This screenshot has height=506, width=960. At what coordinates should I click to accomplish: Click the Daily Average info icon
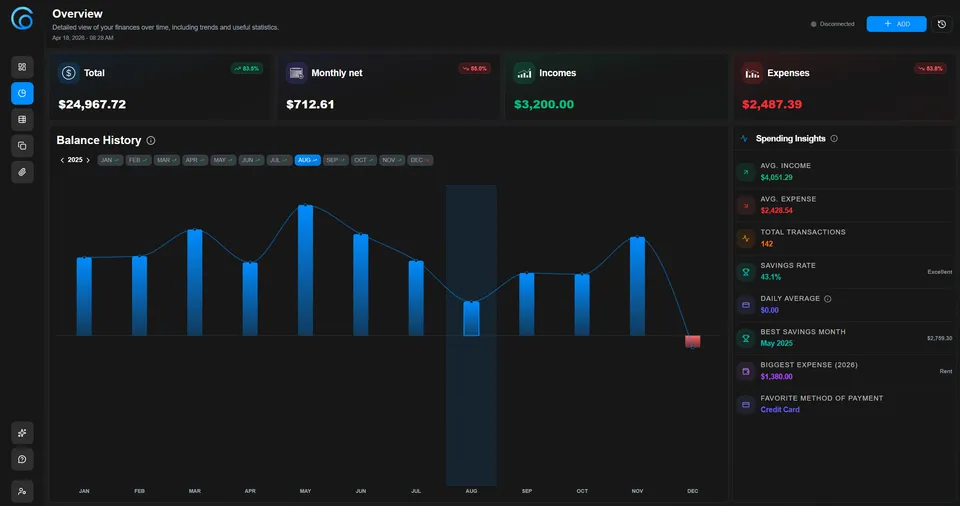coord(828,299)
